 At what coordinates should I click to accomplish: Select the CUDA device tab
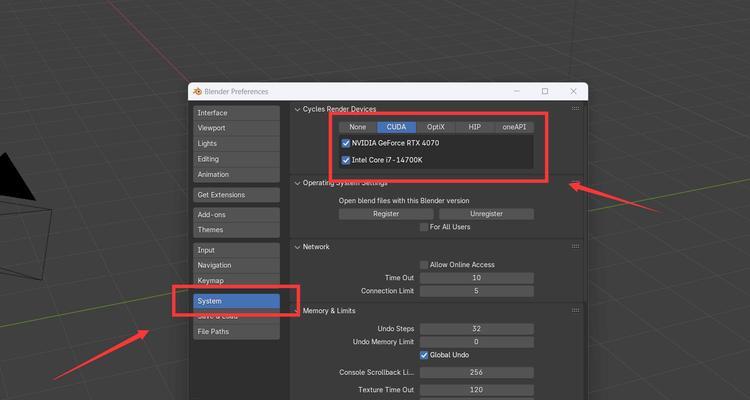[397, 127]
